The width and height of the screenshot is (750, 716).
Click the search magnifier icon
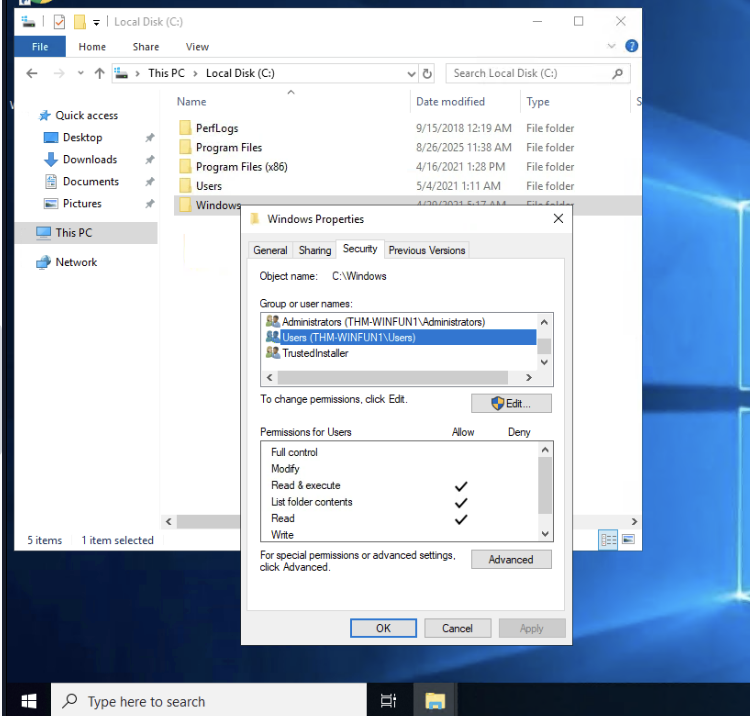618,73
